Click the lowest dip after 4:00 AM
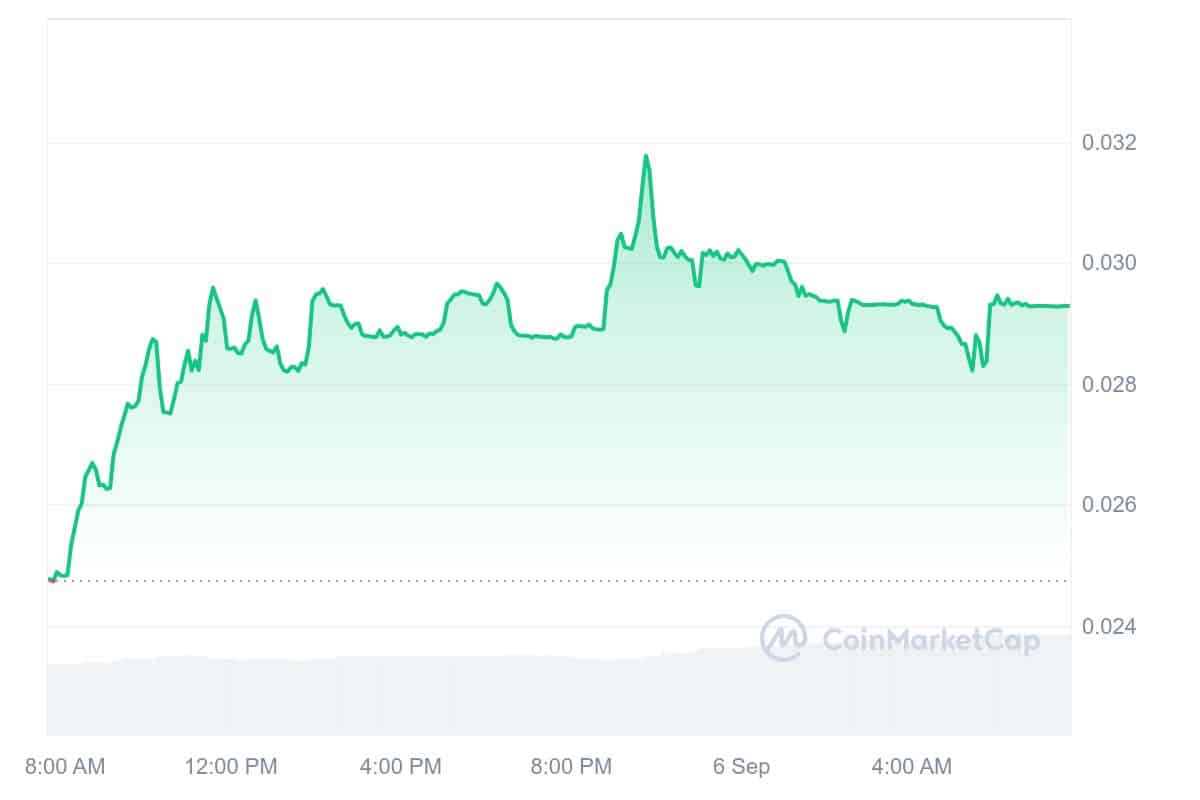Screen dimensions: 1200x800 [x=972, y=370]
